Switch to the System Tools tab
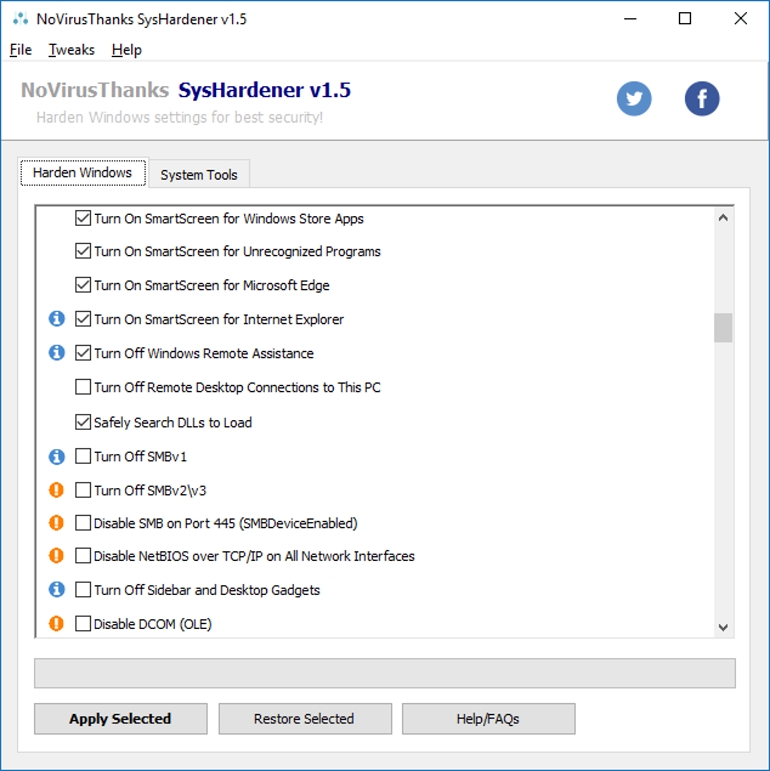 [199, 174]
